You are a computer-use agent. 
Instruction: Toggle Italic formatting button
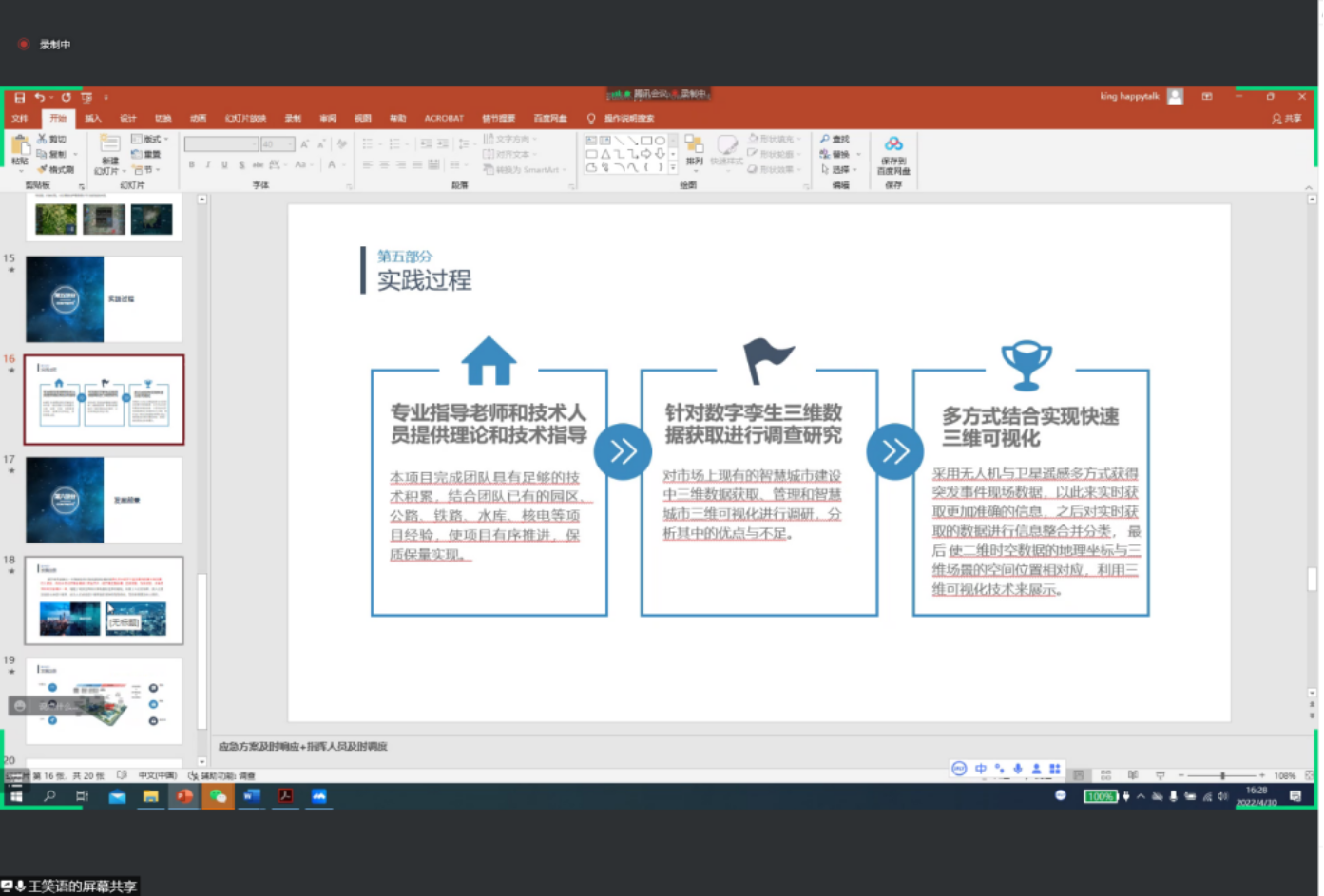coord(208,165)
